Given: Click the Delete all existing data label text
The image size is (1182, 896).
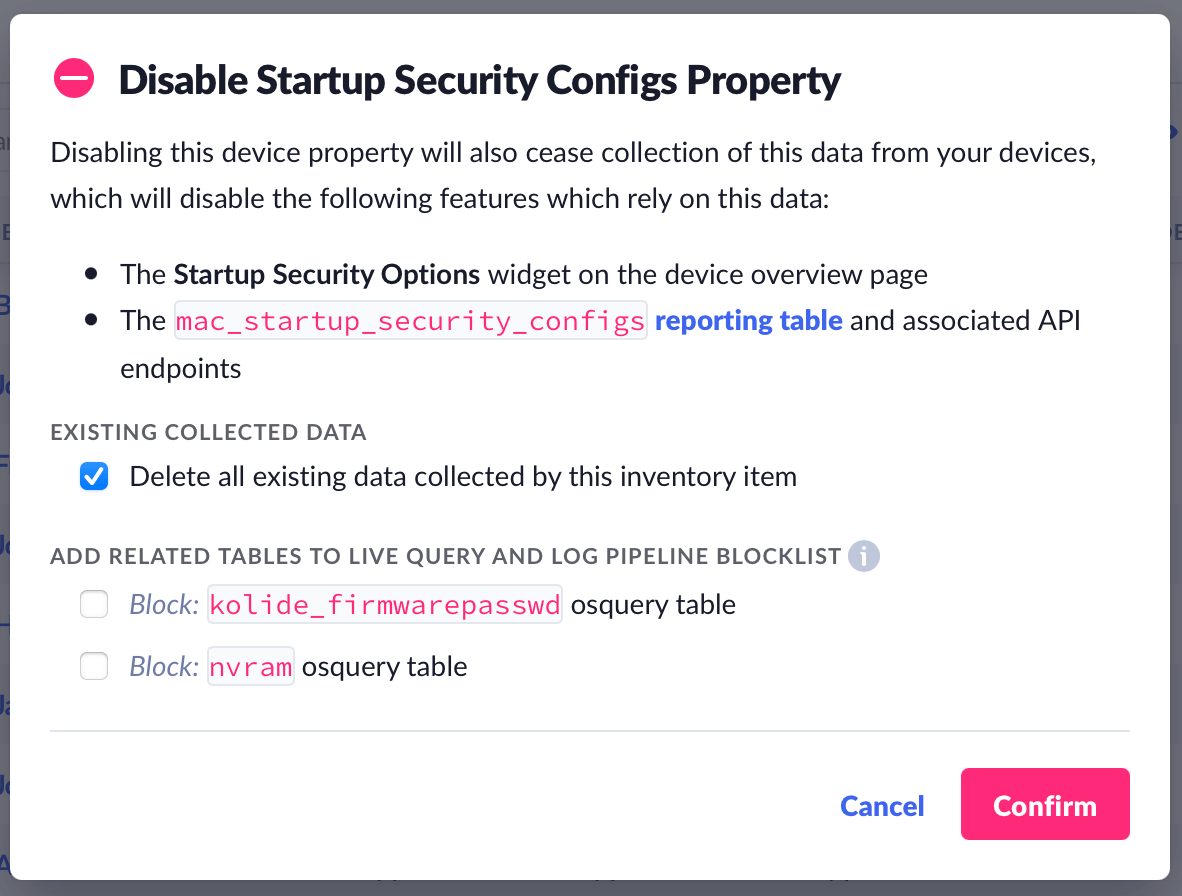Looking at the screenshot, I should pyautogui.click(x=463, y=477).
